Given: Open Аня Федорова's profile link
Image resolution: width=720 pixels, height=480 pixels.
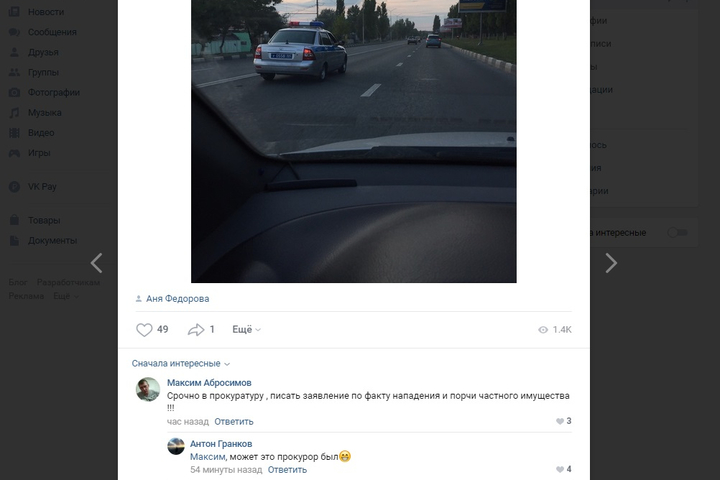Looking at the screenshot, I should (177, 299).
